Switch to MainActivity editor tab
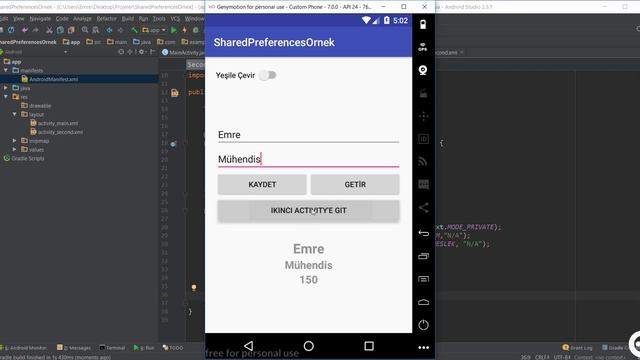Screen dimensions: 640x360 tap(183, 52)
